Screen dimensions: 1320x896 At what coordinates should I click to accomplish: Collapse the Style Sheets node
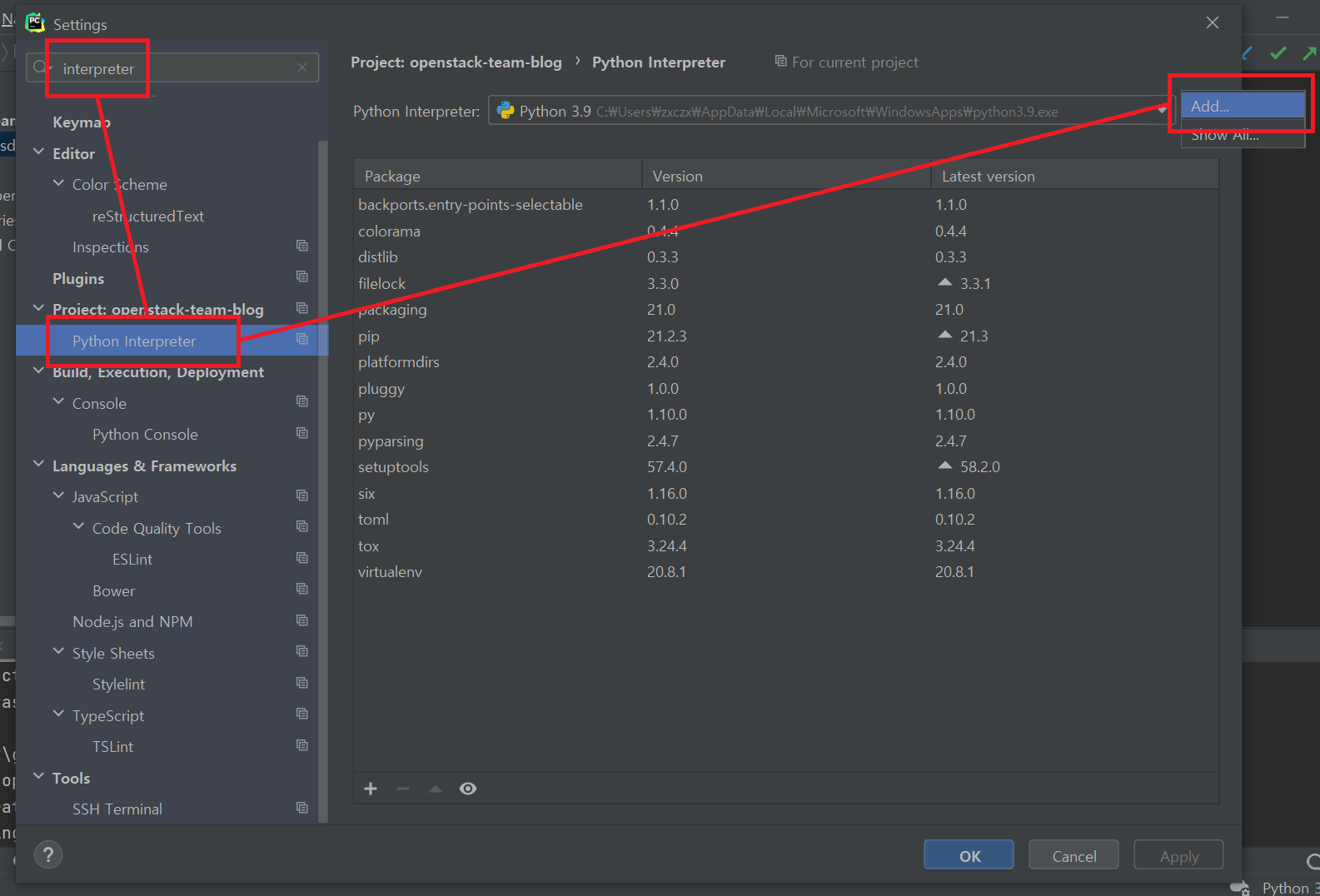pos(58,651)
